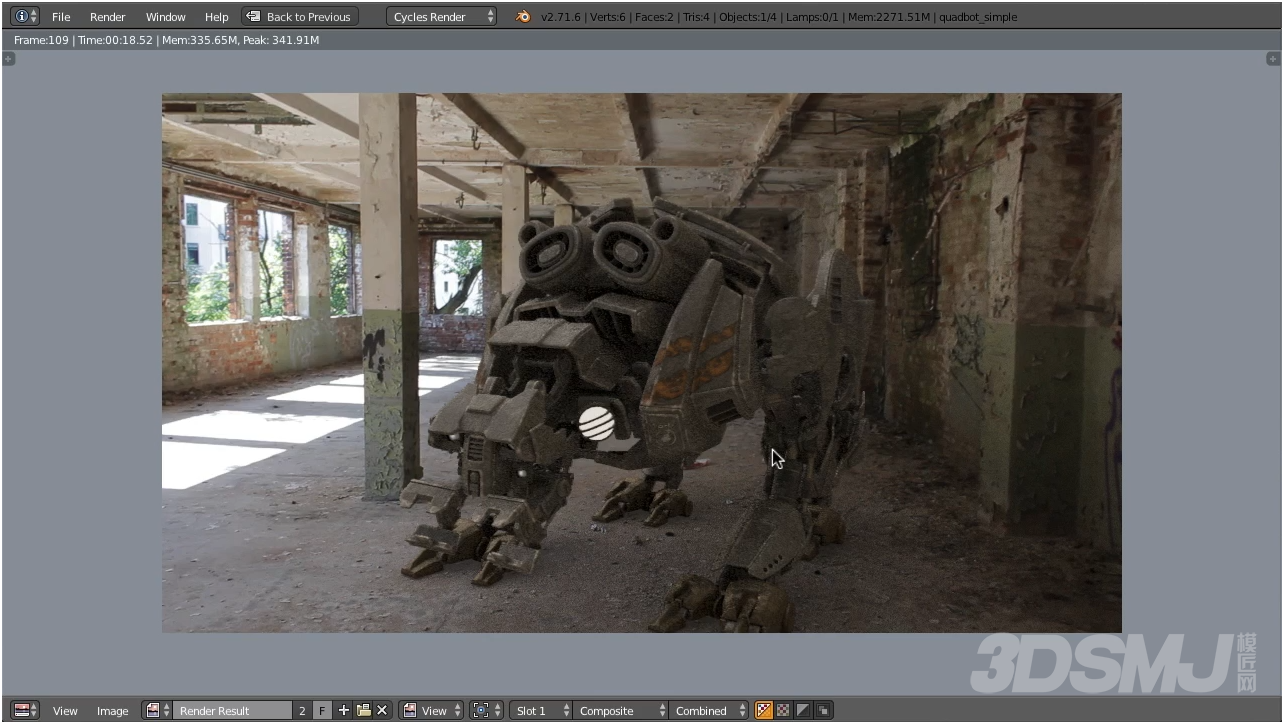Click the right region toggle plus icon
The width and height of the screenshot is (1284, 724).
[1273, 60]
